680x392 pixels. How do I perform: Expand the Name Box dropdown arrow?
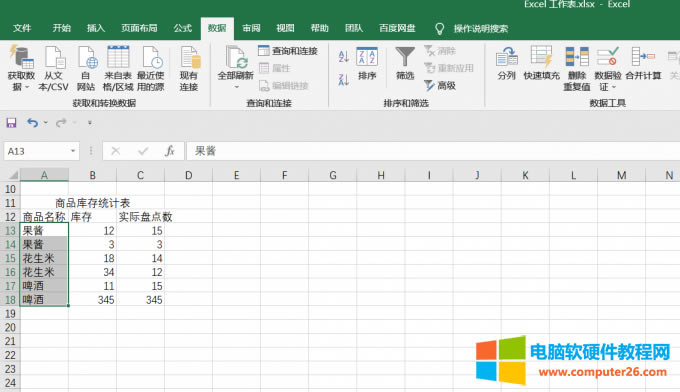pos(73,151)
